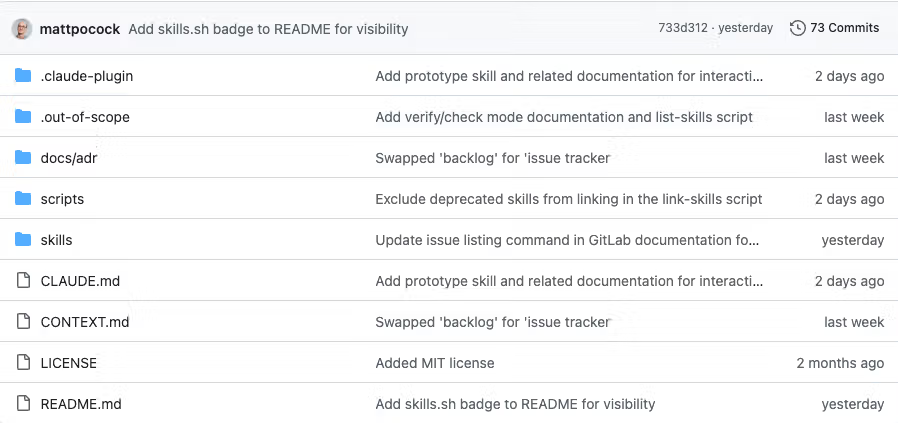The width and height of the screenshot is (898, 423).
Task: Click the .out-of-scope folder icon
Action: tap(23, 117)
